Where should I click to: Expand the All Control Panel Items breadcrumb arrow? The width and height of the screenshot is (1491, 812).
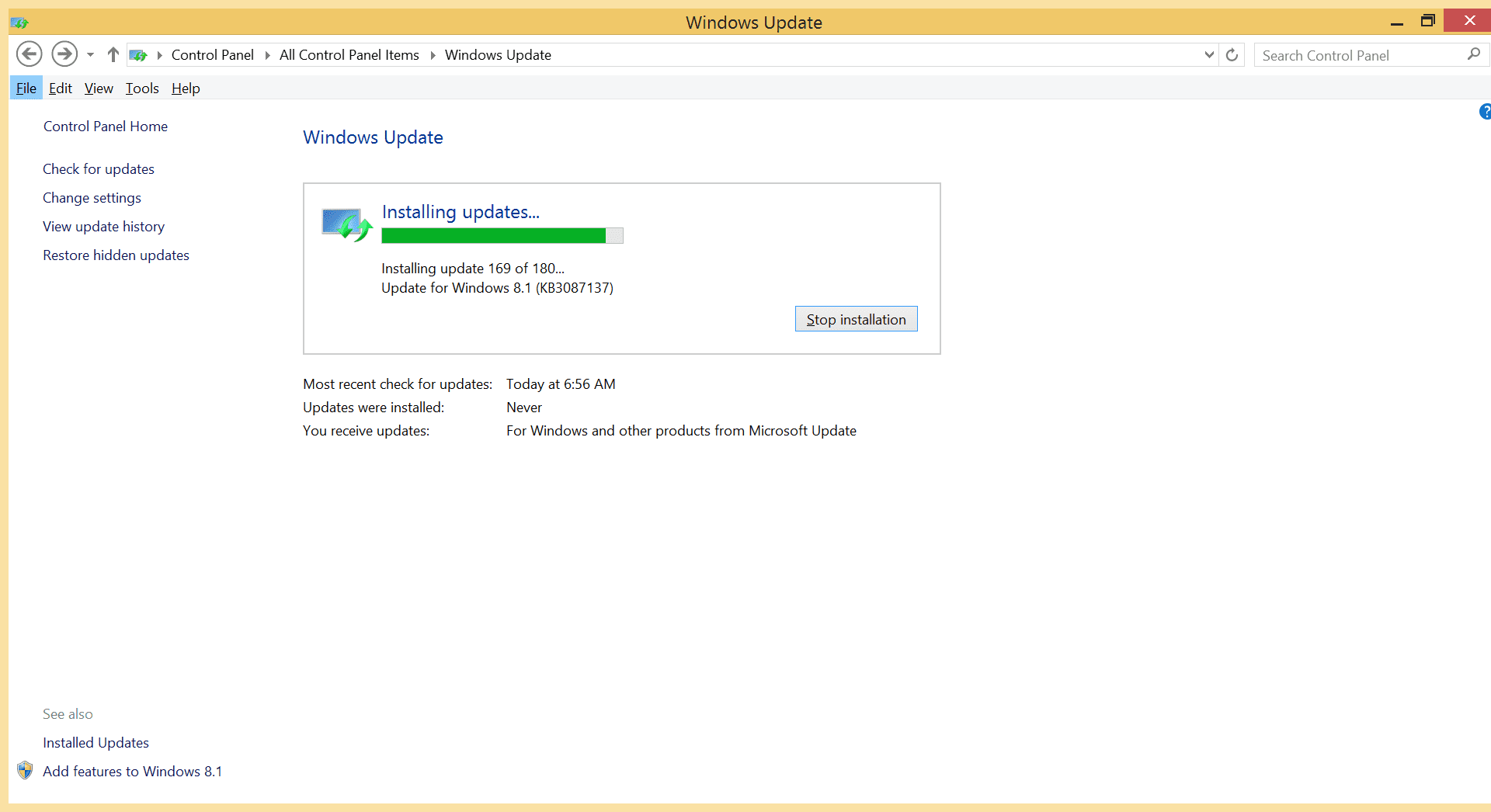click(x=433, y=55)
